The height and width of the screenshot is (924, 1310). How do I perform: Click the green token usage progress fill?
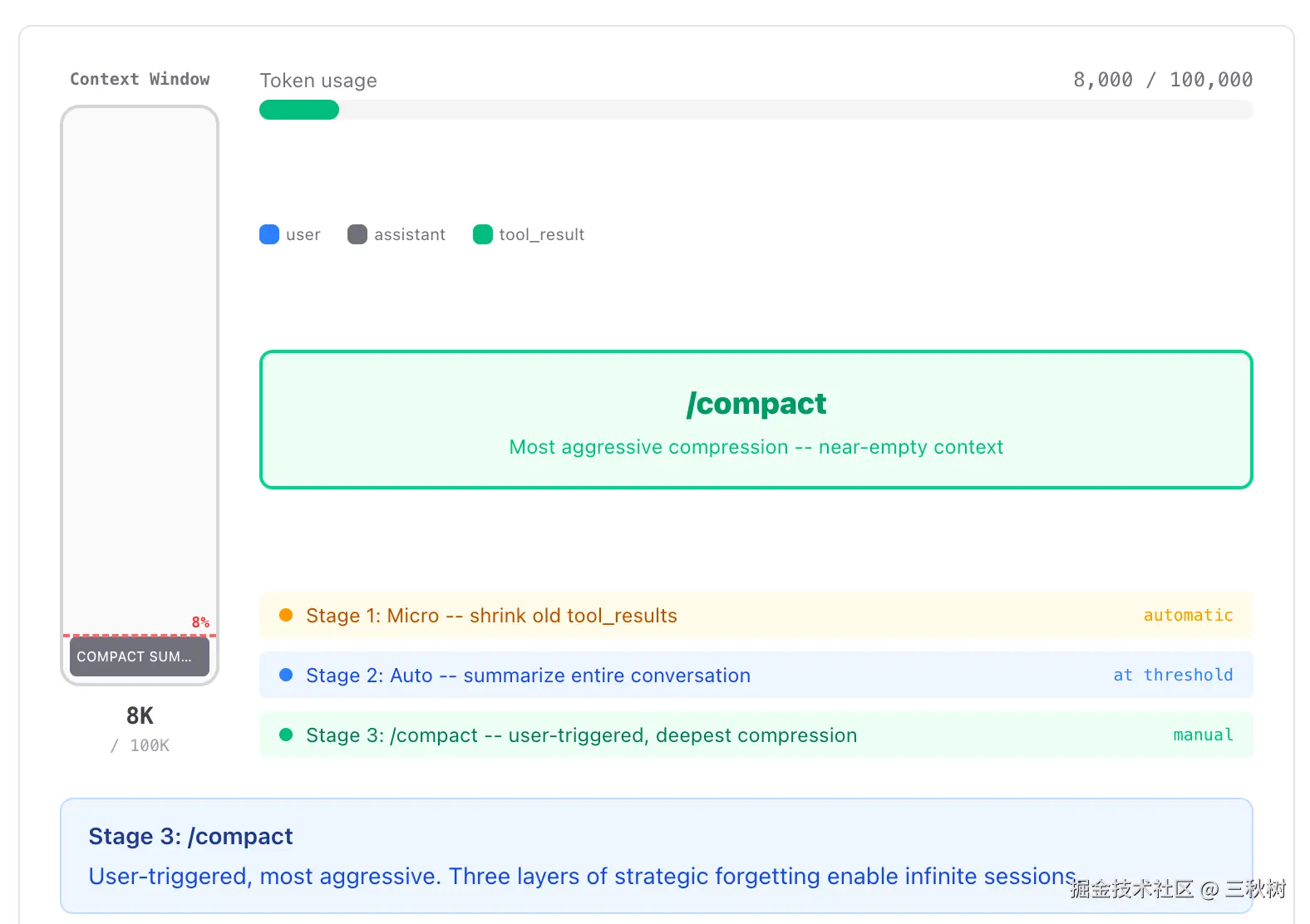[x=299, y=110]
